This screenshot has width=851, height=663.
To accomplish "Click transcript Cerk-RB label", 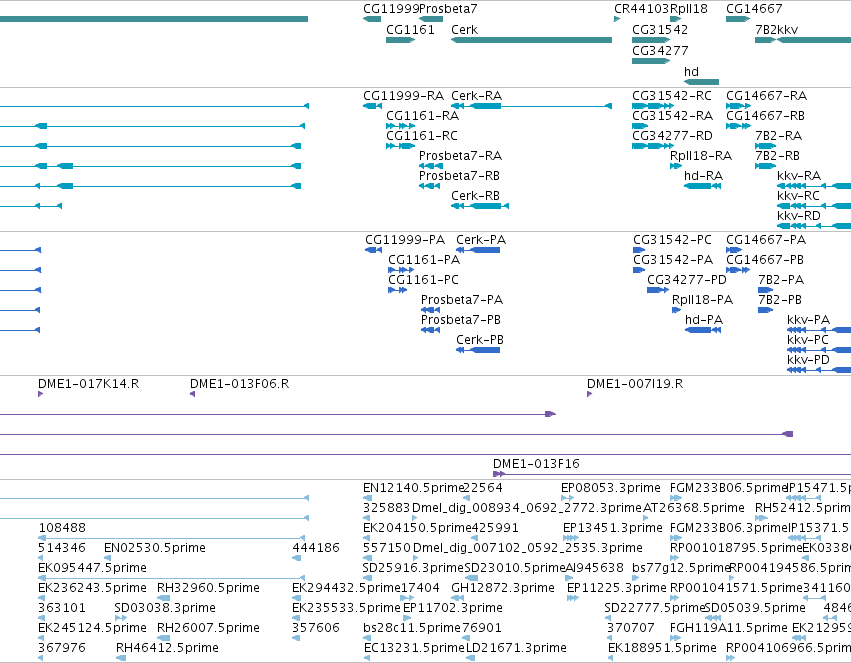I will click(x=475, y=196).
